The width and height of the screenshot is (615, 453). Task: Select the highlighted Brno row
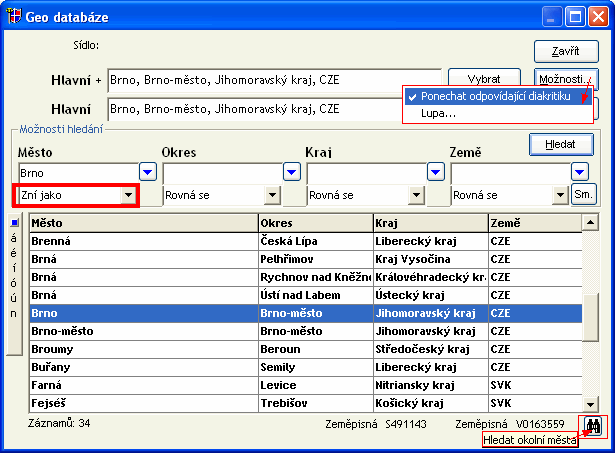pyautogui.click(x=306, y=313)
